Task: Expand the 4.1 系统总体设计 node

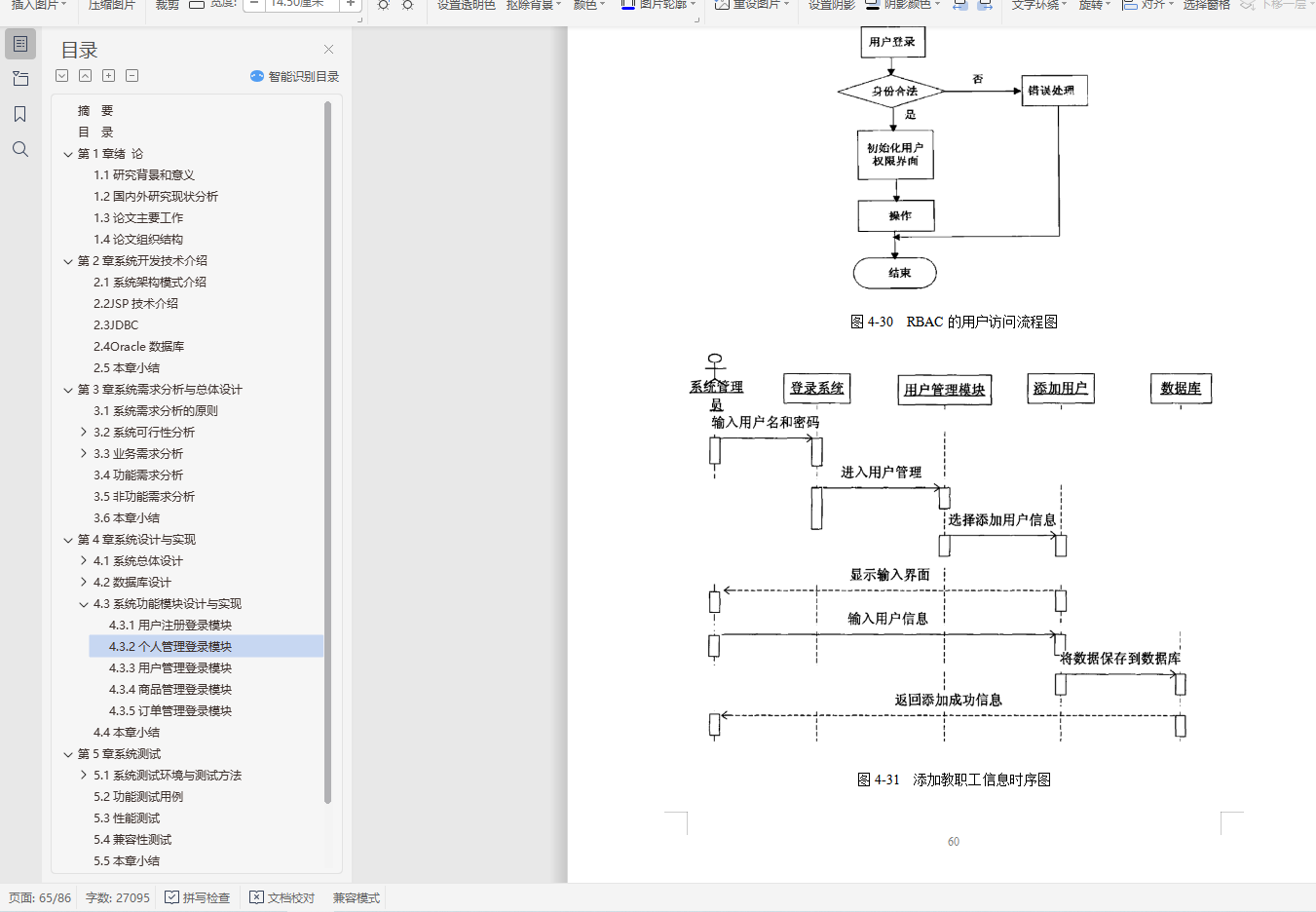Action: (x=84, y=561)
